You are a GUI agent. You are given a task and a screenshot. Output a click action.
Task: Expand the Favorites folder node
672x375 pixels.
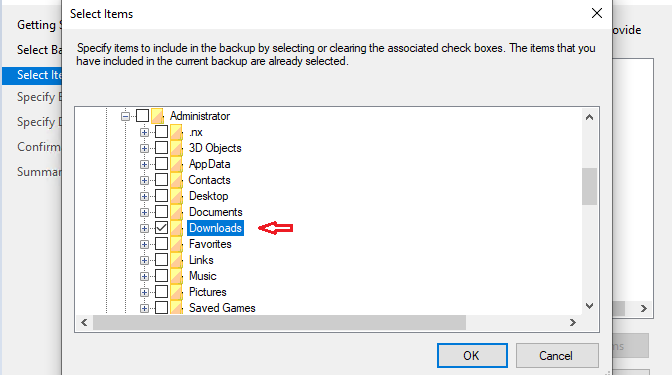click(144, 244)
